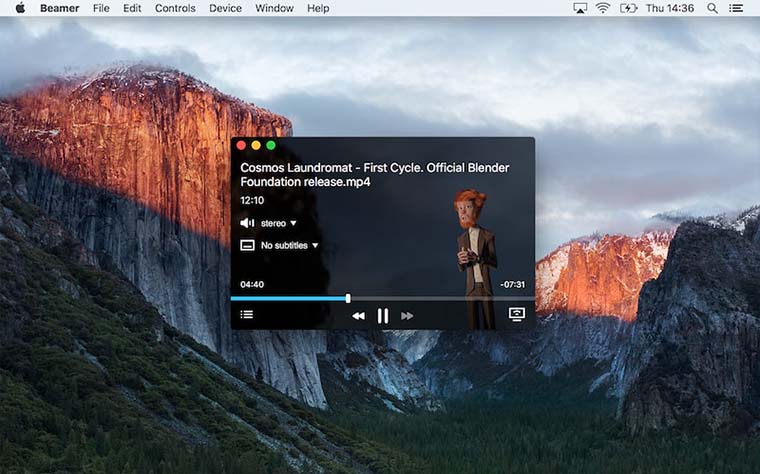Minimize Beamer with the yellow button
Image resolution: width=760 pixels, height=474 pixels.
pyautogui.click(x=256, y=145)
